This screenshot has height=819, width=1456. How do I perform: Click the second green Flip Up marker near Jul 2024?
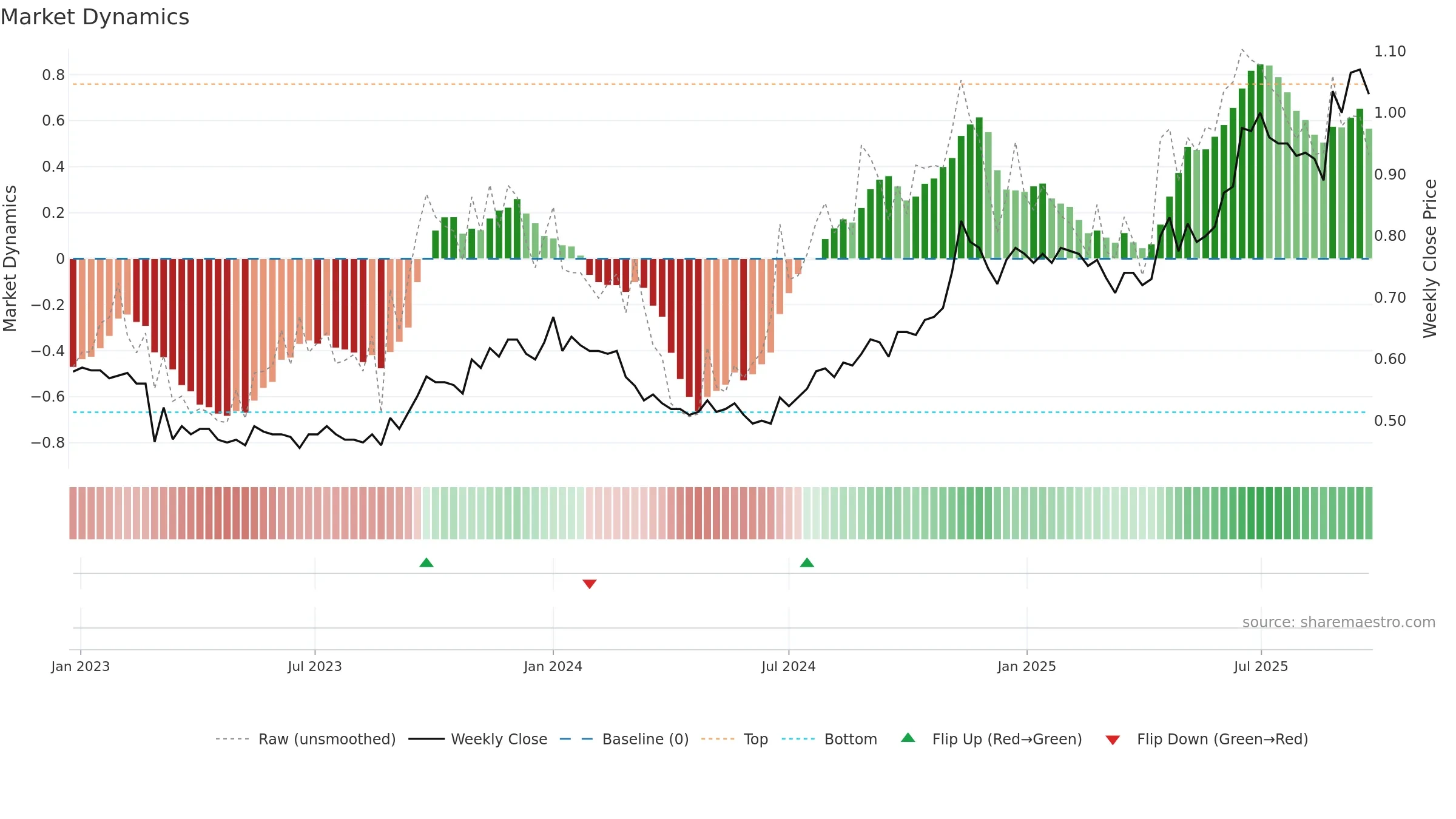[807, 562]
